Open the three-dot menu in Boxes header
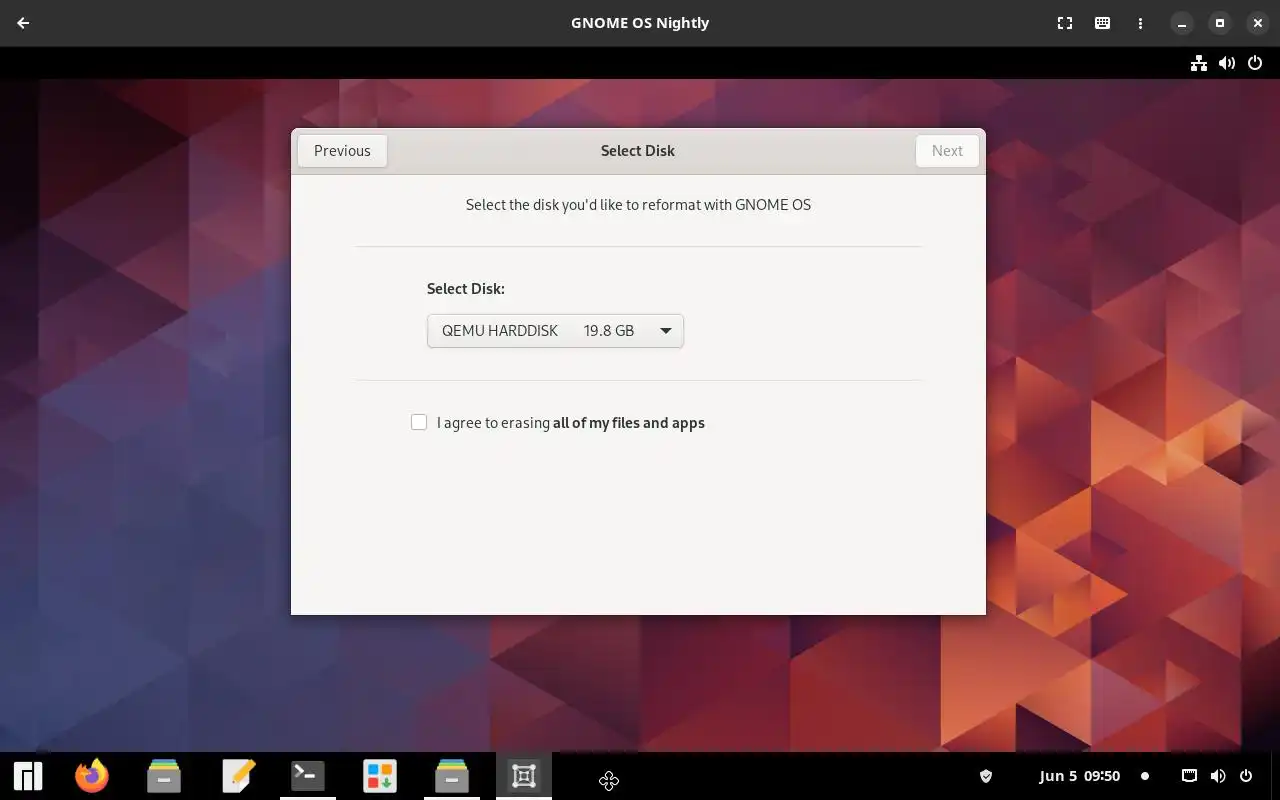 (x=1140, y=23)
